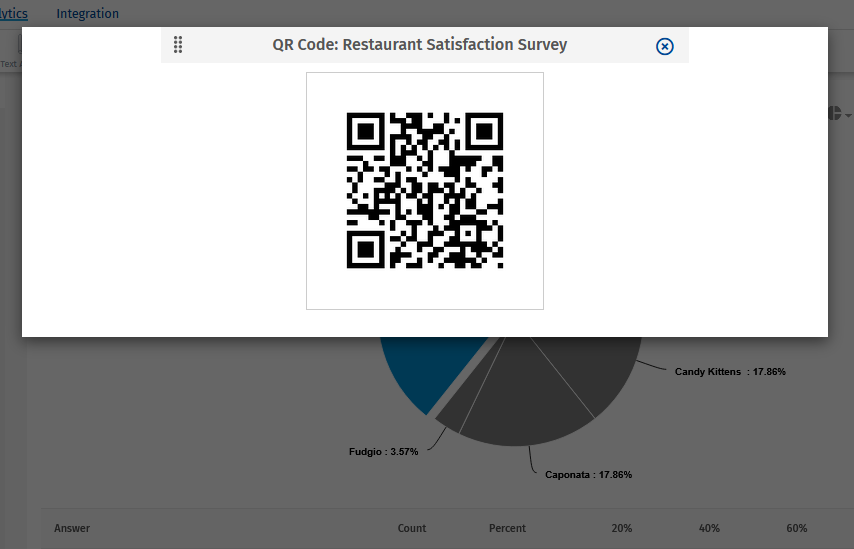Select the Caponata : 17.86% label
The image size is (854, 549).
point(588,474)
